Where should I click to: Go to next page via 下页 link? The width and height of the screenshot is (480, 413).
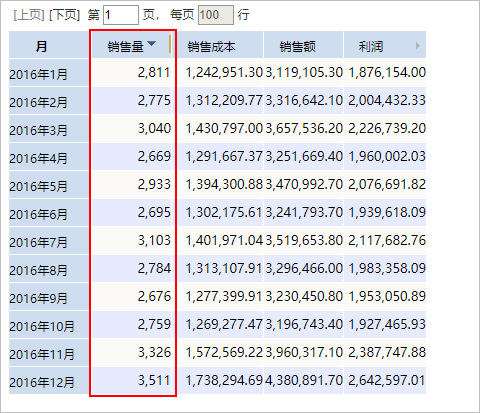(x=65, y=15)
